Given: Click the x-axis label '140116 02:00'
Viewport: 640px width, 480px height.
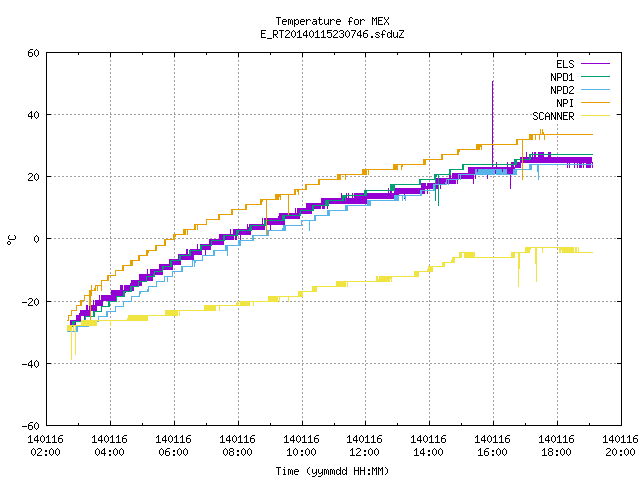Looking at the screenshot, I should tap(46, 446).
